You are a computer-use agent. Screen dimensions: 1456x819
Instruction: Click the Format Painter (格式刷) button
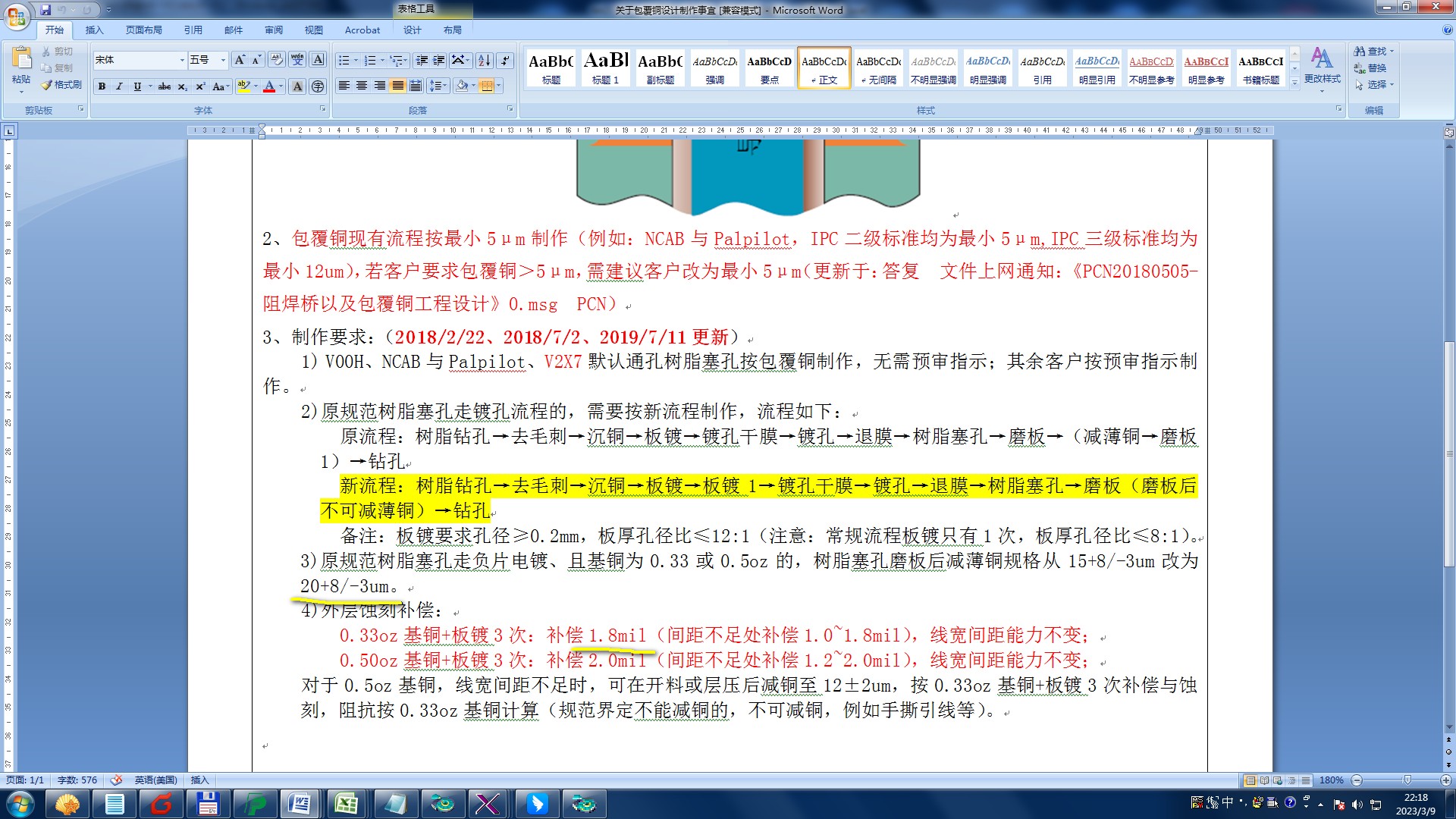[62, 85]
